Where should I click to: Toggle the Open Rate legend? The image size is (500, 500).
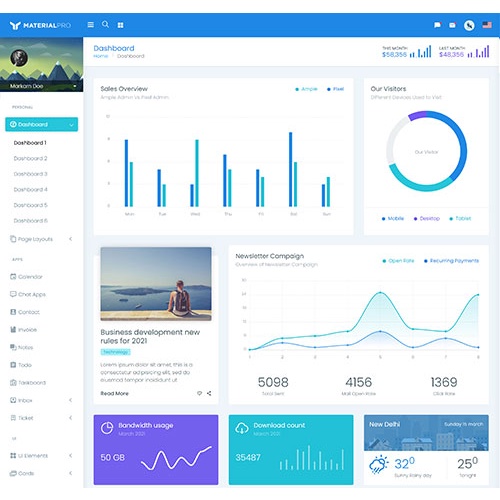[x=398, y=261]
